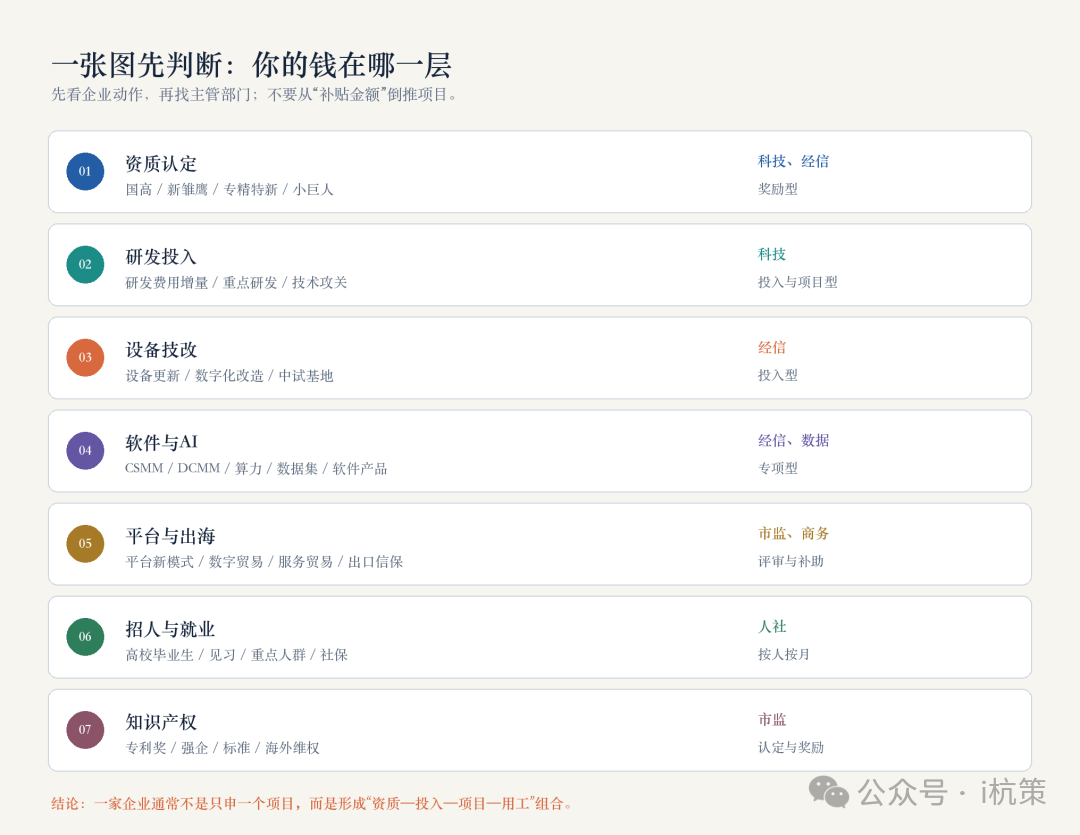The height and width of the screenshot is (835, 1080).
Task: Click the line 专利奖 / 强企 / 标准 / 海外维权
Action: (222, 748)
